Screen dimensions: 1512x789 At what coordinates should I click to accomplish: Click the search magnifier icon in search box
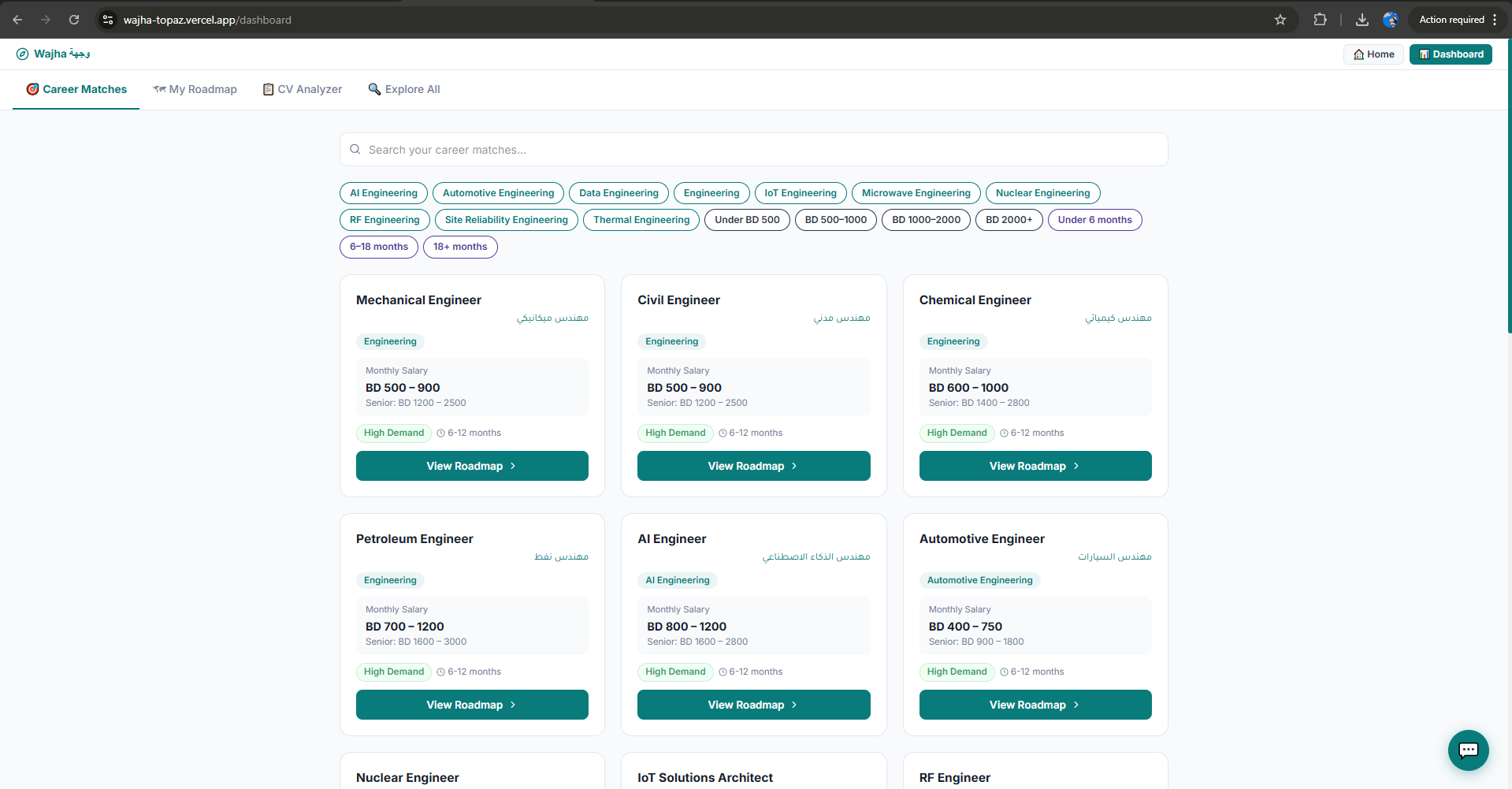(x=355, y=150)
